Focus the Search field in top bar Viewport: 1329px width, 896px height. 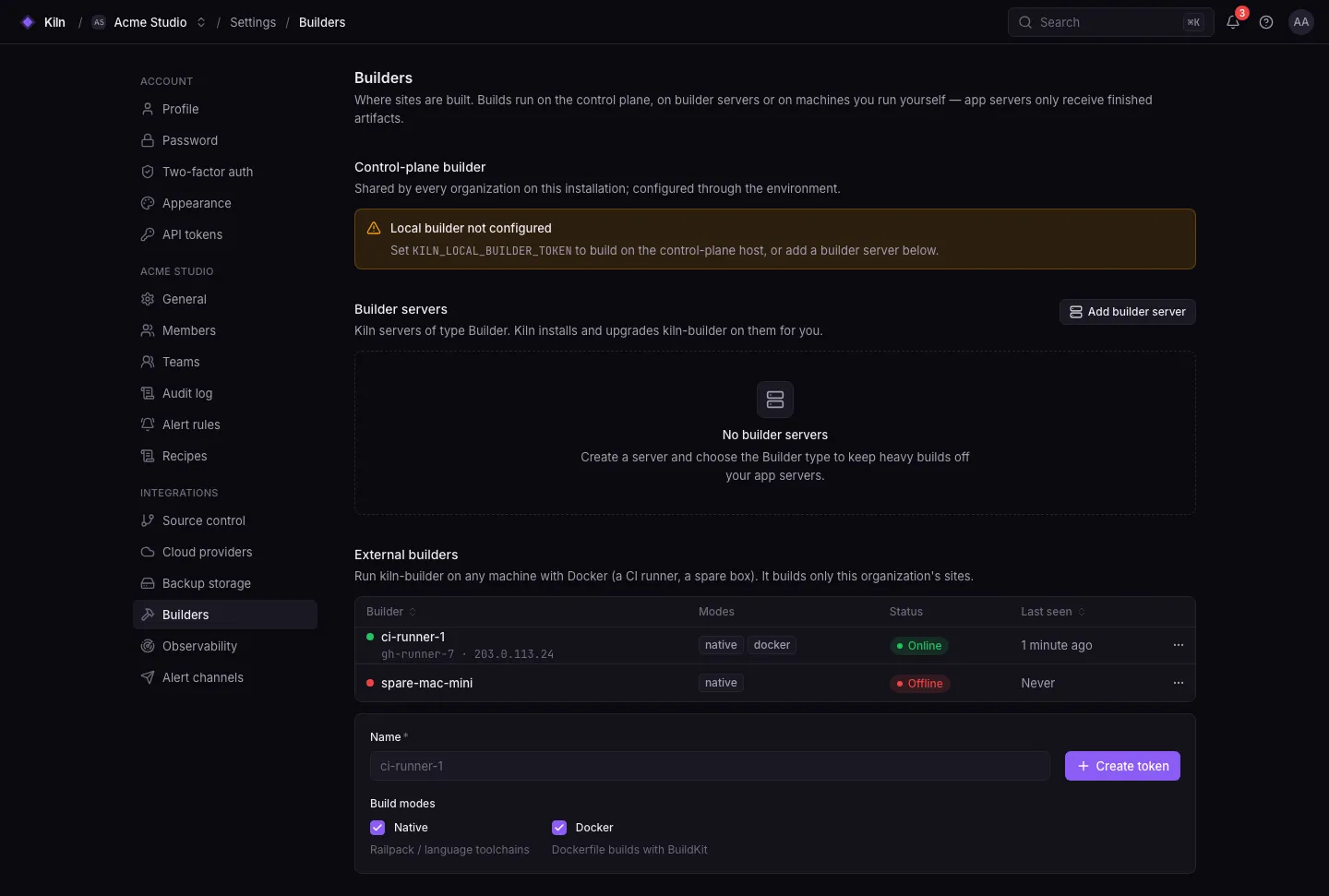[1110, 22]
